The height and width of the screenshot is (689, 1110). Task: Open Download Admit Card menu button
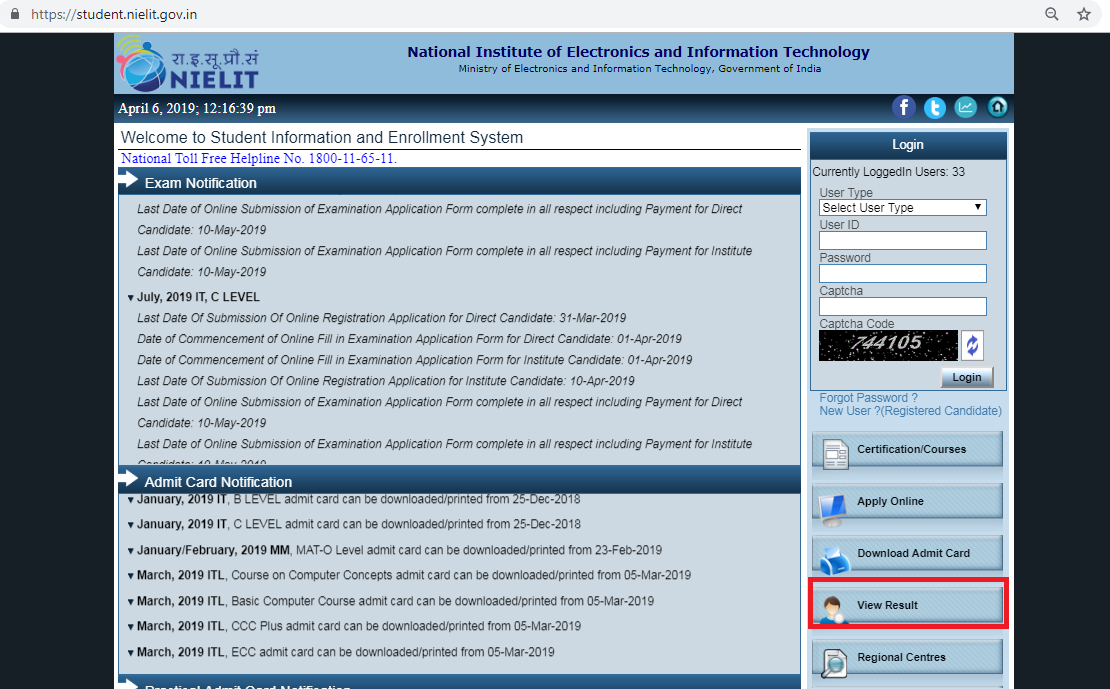pos(908,554)
